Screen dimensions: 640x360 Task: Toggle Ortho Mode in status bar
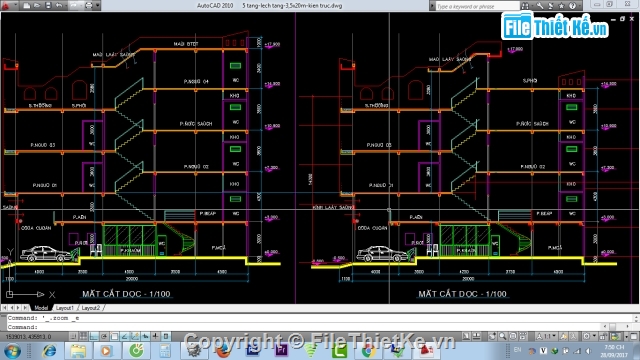tap(94, 336)
